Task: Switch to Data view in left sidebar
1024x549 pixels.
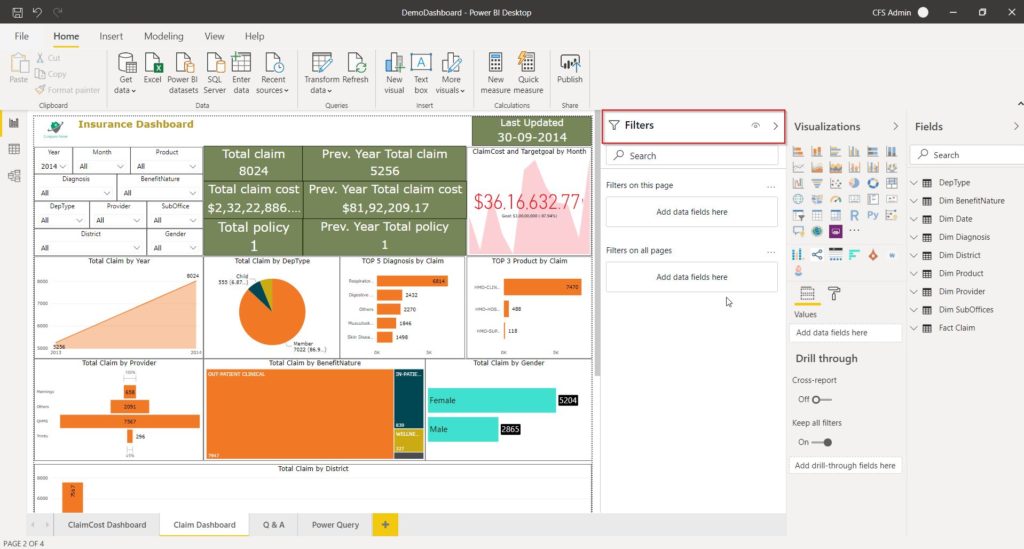Action: (x=14, y=149)
